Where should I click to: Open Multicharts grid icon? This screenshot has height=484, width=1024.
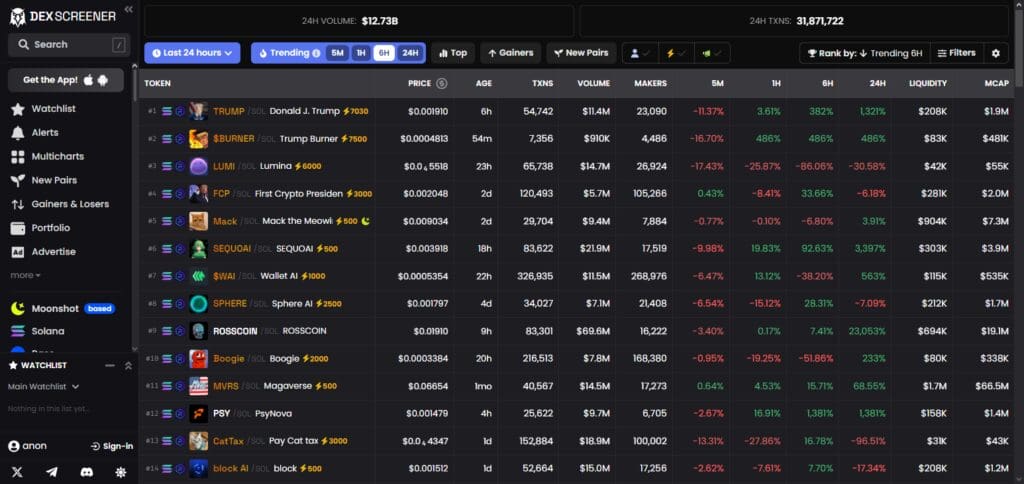point(18,157)
